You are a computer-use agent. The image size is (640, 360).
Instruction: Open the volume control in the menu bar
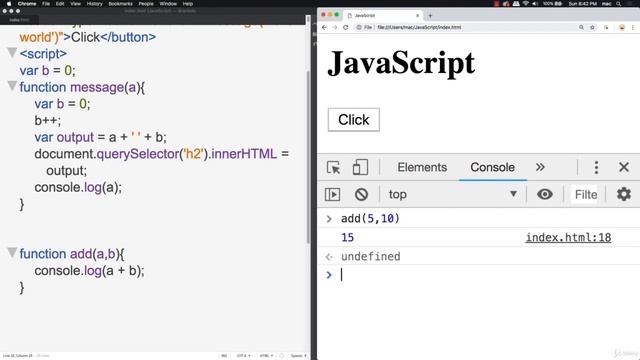tap(535, 4)
